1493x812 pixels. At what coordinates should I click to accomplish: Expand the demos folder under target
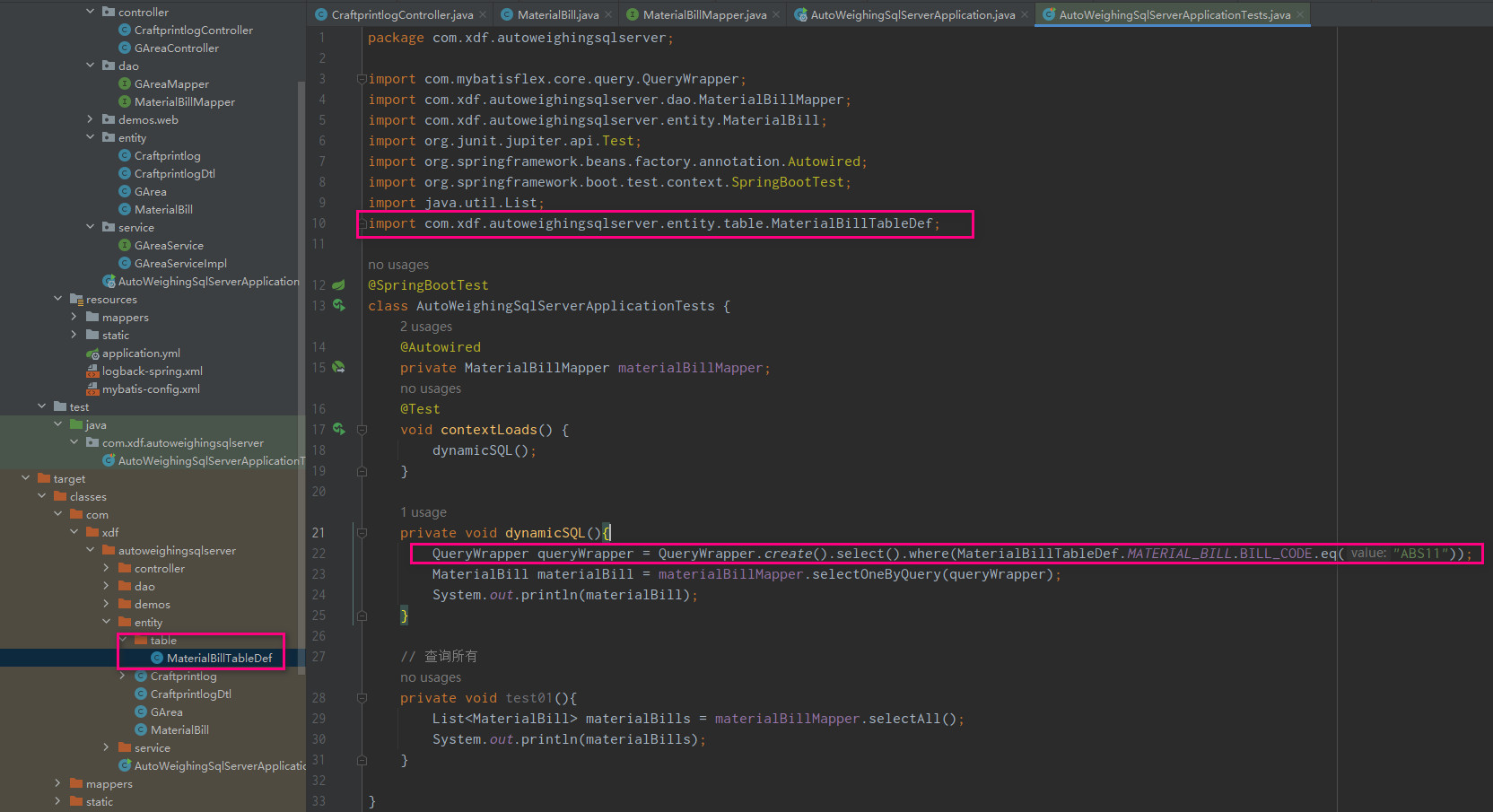point(106,604)
